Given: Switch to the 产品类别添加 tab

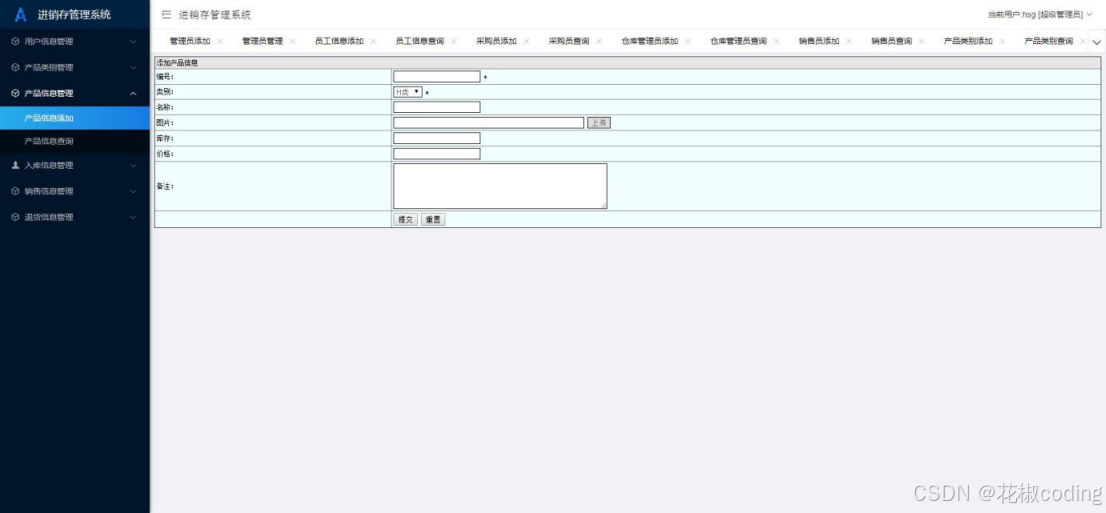Looking at the screenshot, I should pos(968,42).
